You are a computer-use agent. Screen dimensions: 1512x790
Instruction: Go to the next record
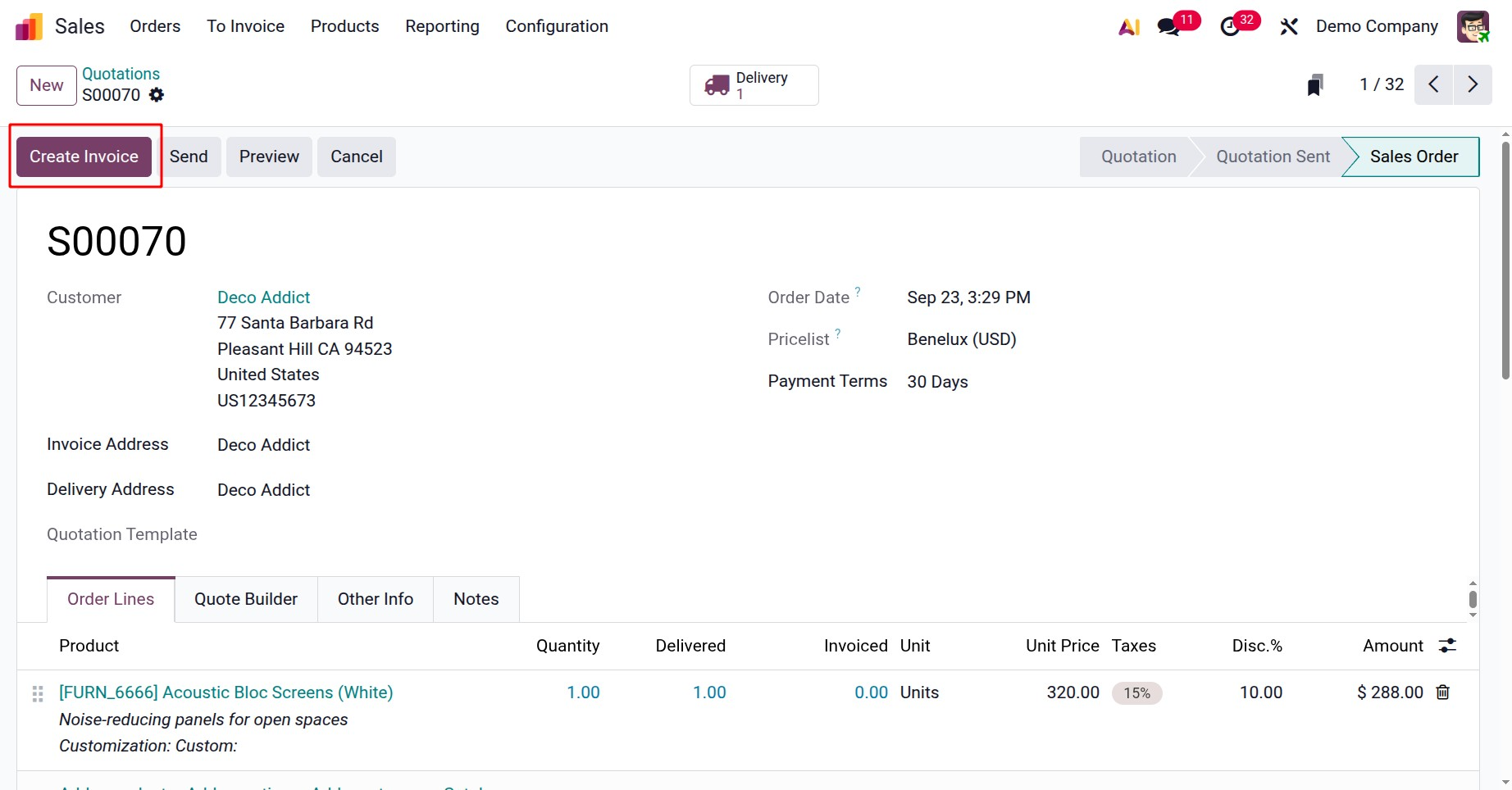tap(1473, 84)
